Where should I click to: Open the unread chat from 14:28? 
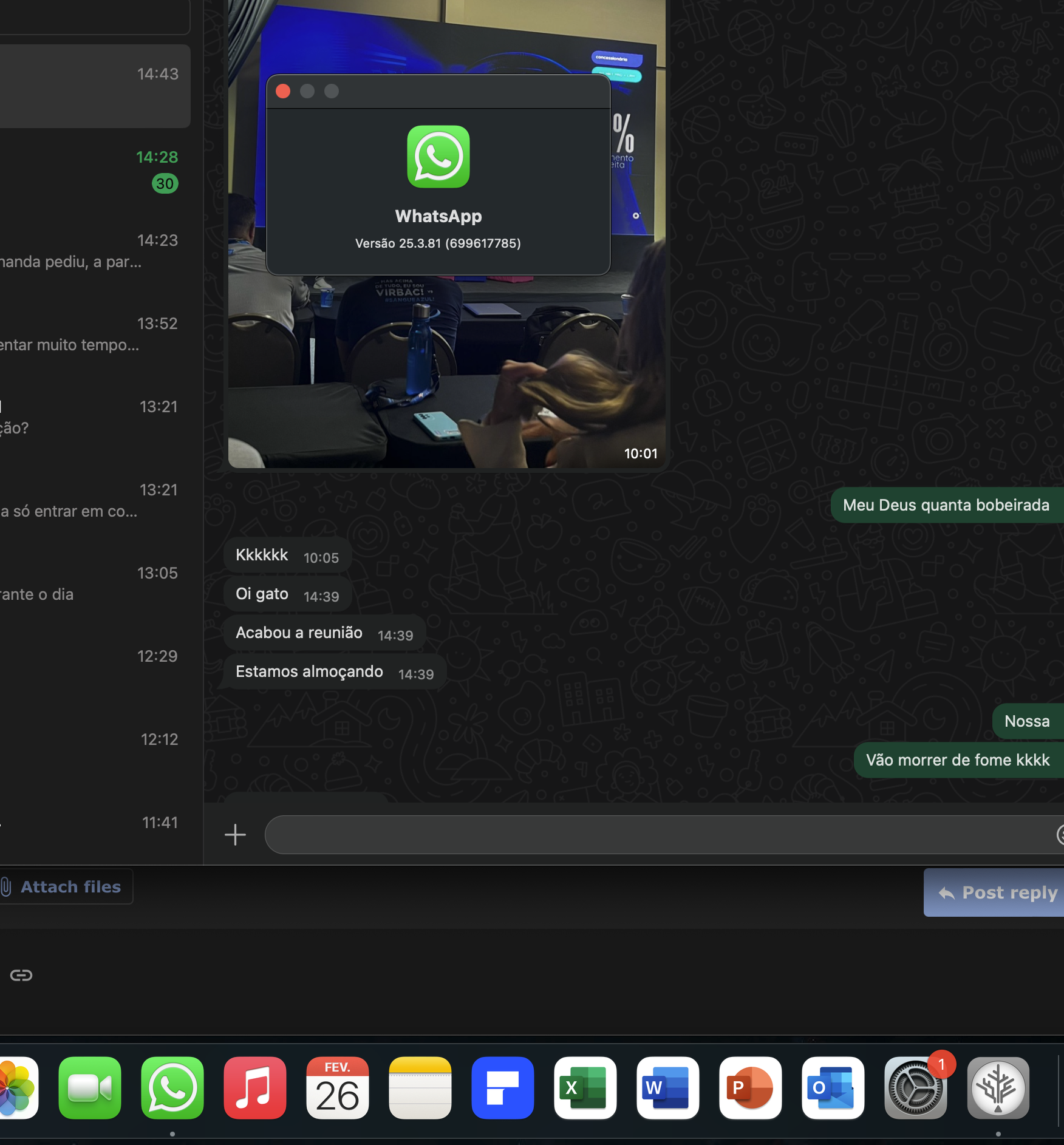(x=95, y=169)
